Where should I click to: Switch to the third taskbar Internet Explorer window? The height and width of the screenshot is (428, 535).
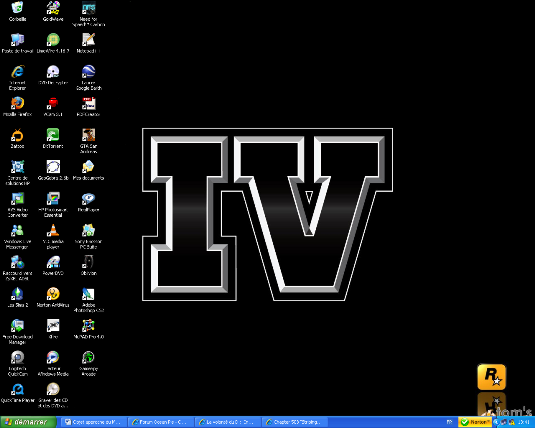pos(228,422)
